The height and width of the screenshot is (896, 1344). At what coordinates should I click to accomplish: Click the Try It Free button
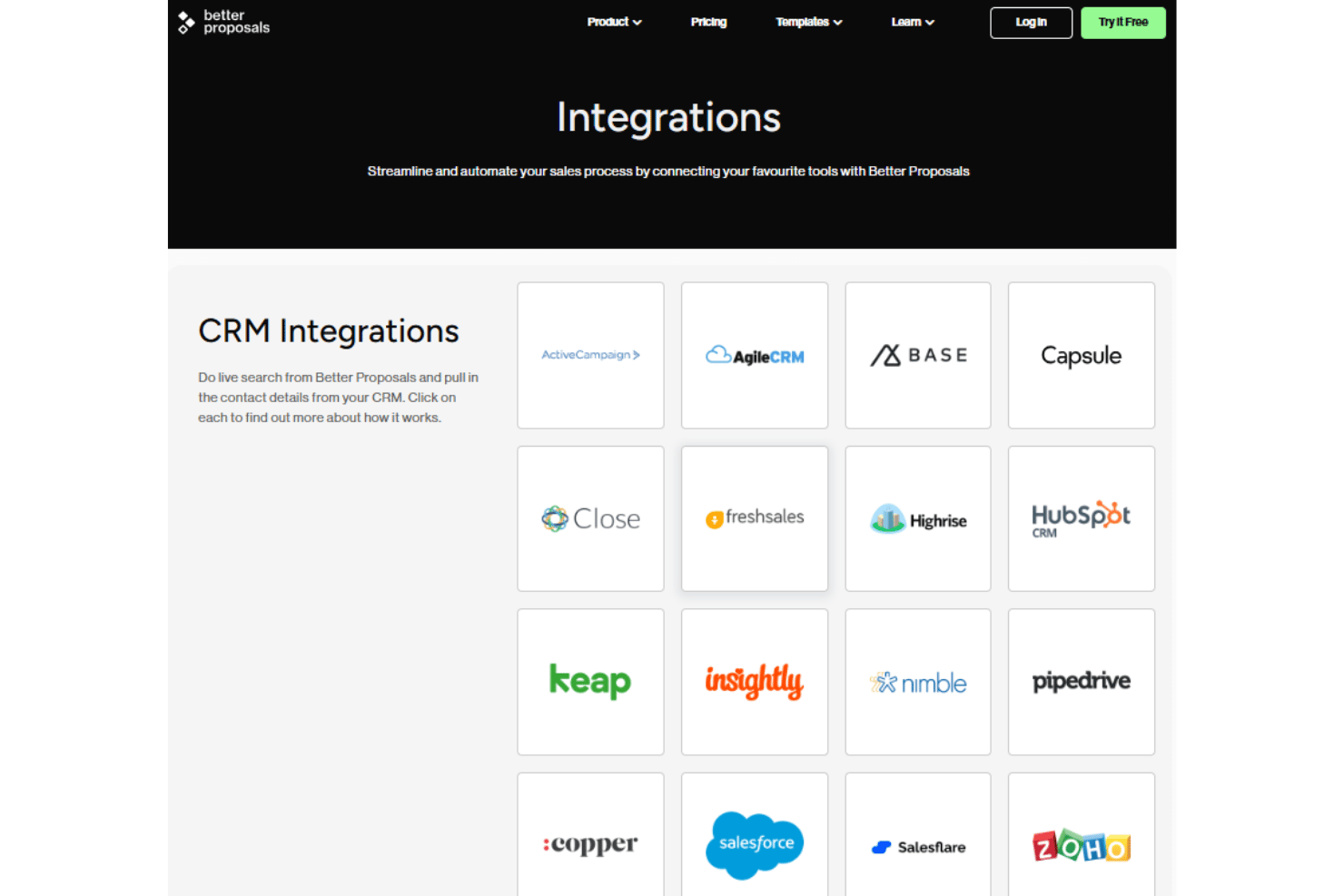click(1123, 23)
